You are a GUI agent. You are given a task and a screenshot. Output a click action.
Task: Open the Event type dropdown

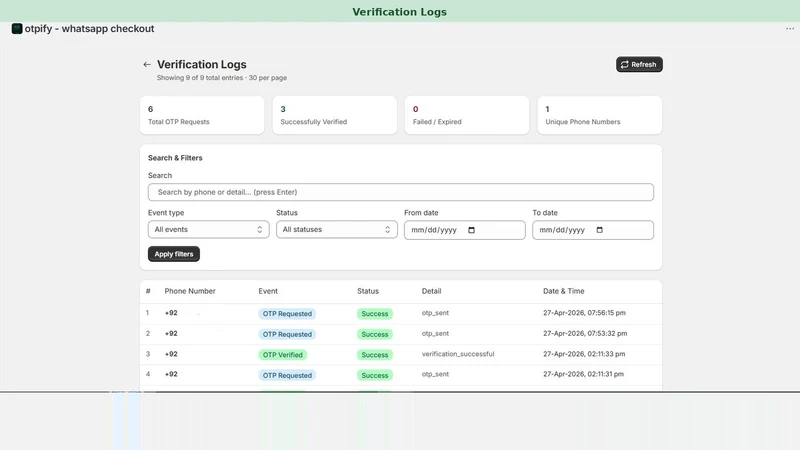[x=208, y=230]
